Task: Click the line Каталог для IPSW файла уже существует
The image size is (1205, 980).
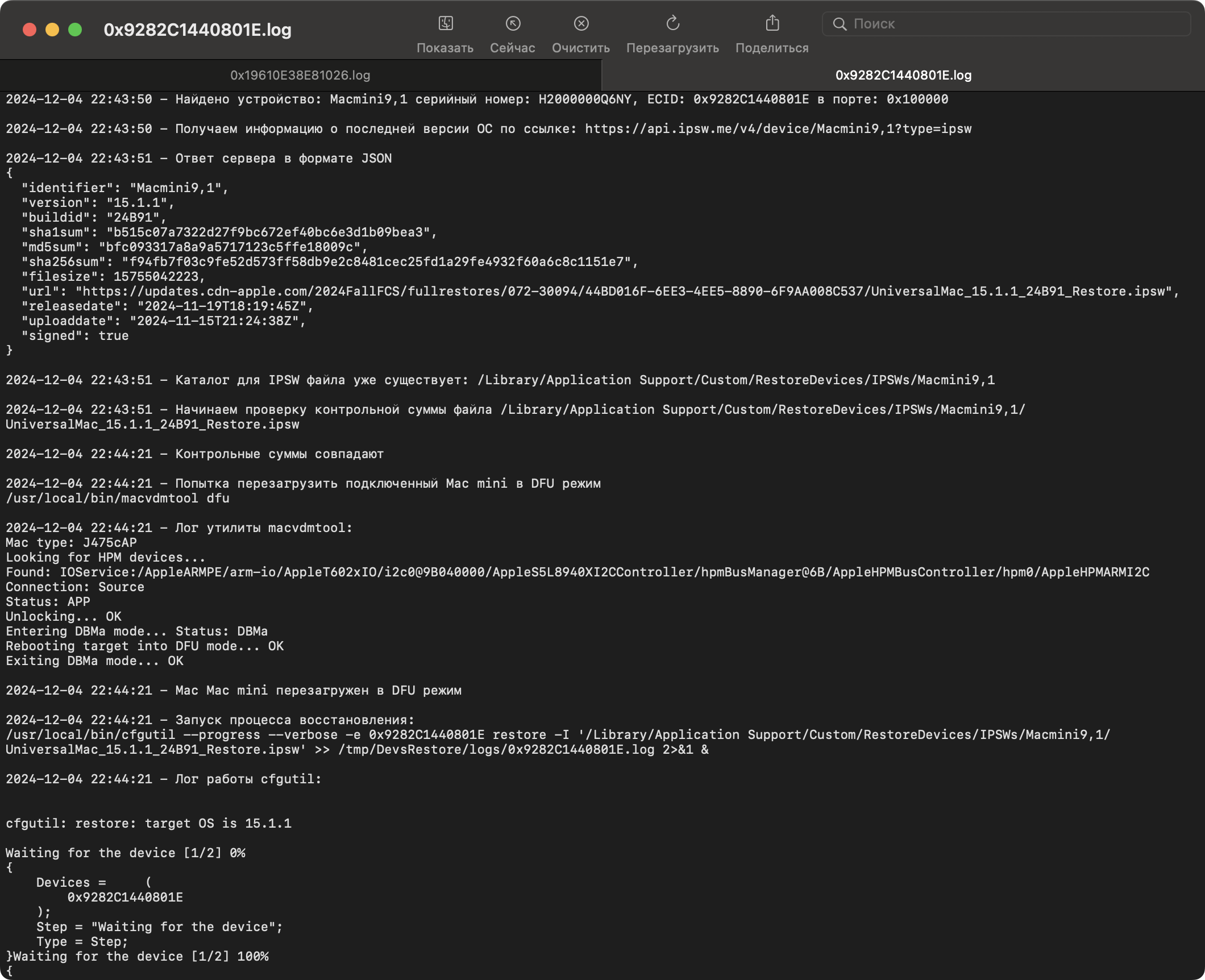Action: click(500, 380)
